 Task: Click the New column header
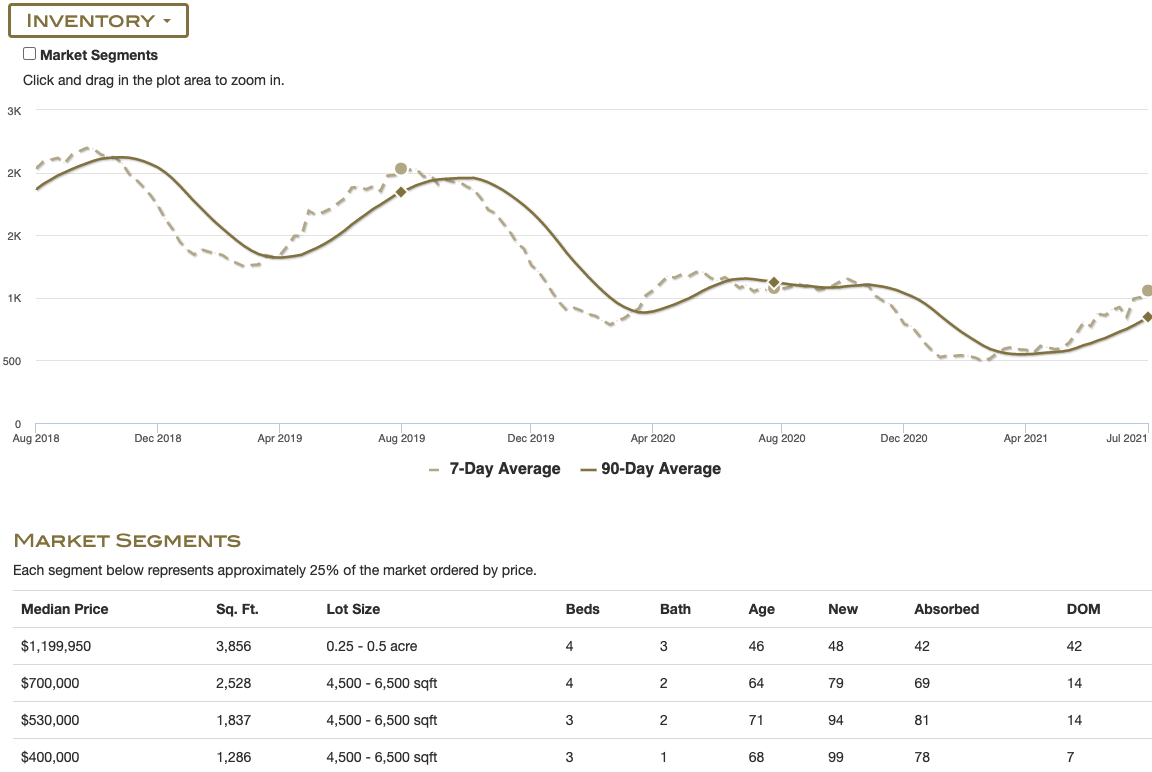click(843, 609)
